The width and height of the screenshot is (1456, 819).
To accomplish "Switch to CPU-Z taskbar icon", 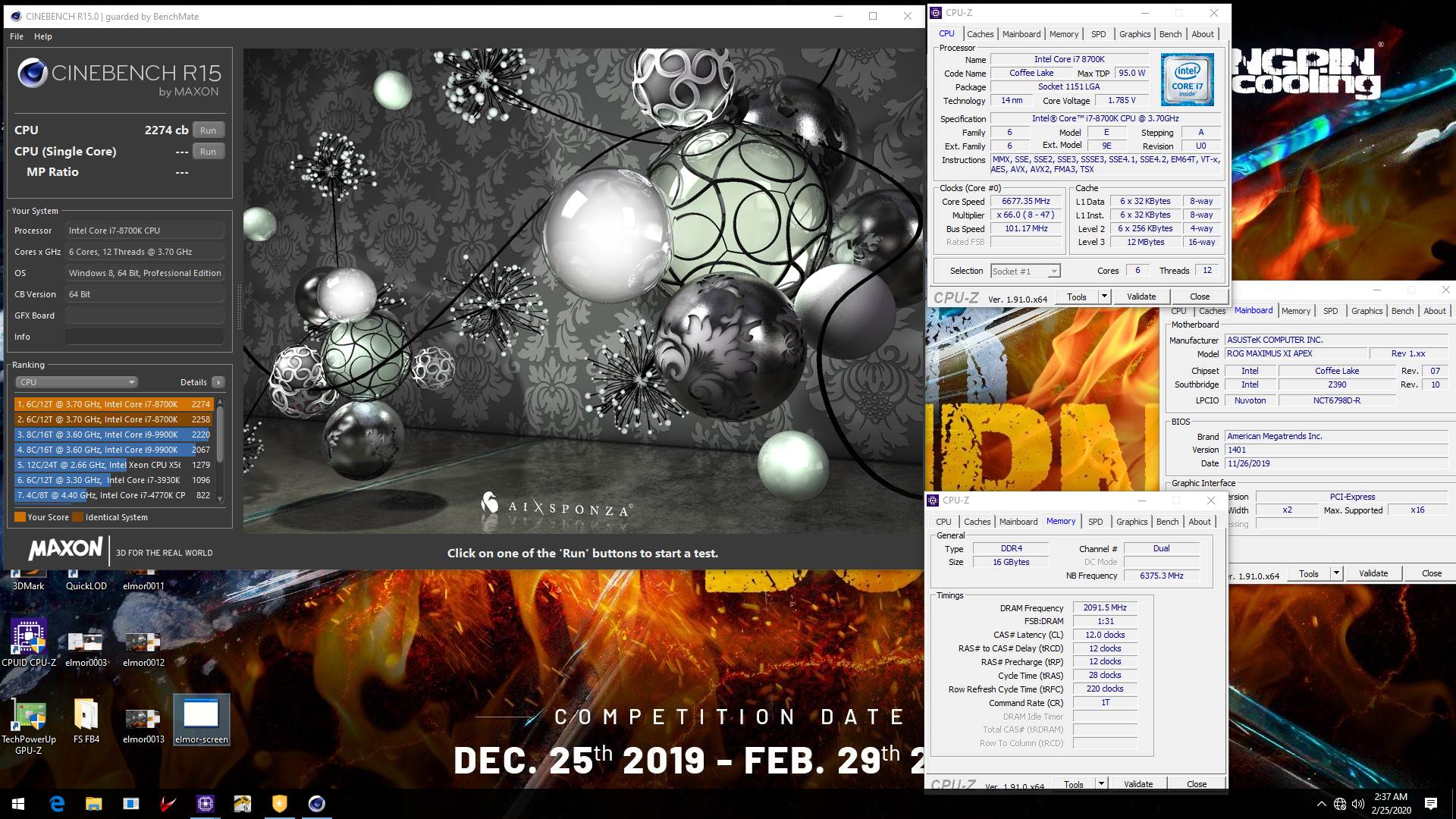I will (206, 804).
